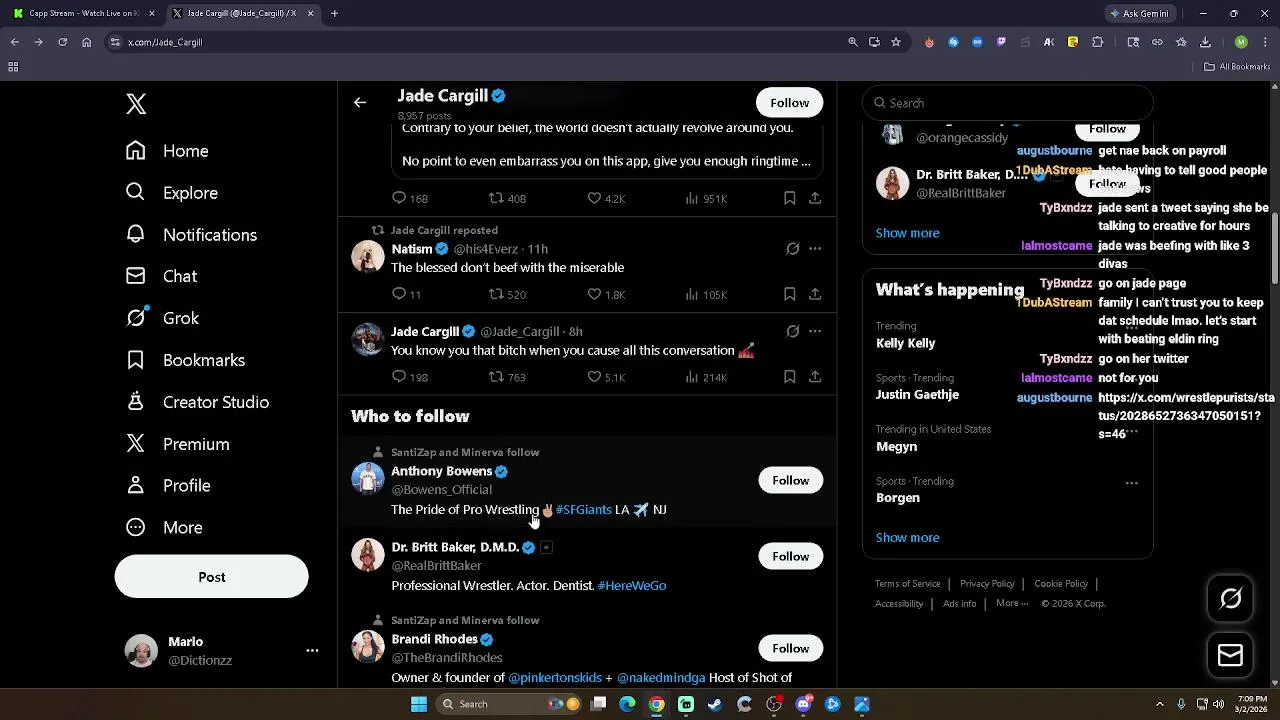Follow Dr. Britt Baker in Who to follow
Screen dimensions: 1280x720
pos(790,556)
